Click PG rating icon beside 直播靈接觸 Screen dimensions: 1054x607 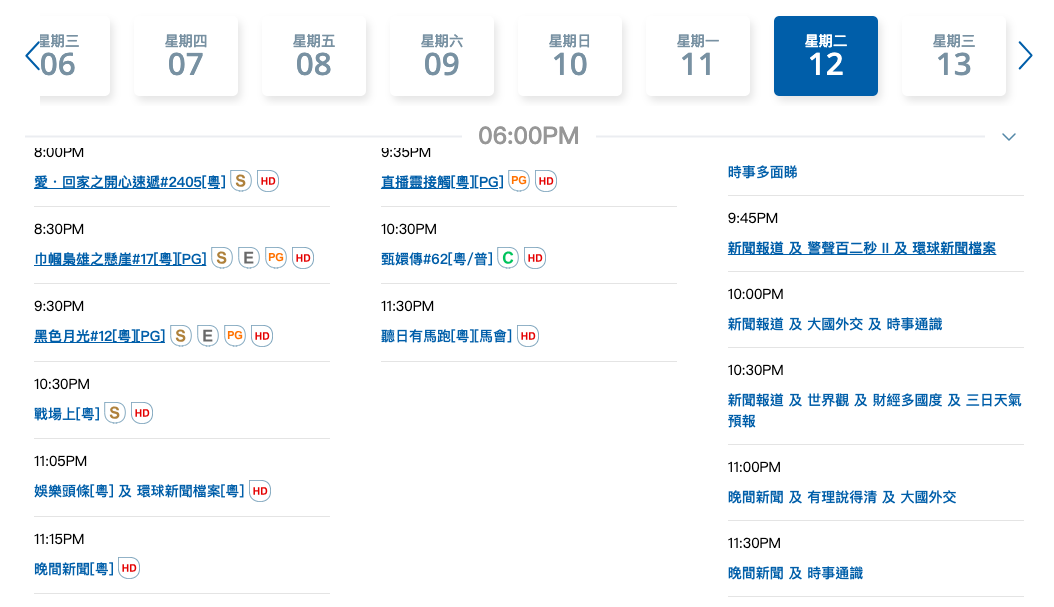(518, 181)
